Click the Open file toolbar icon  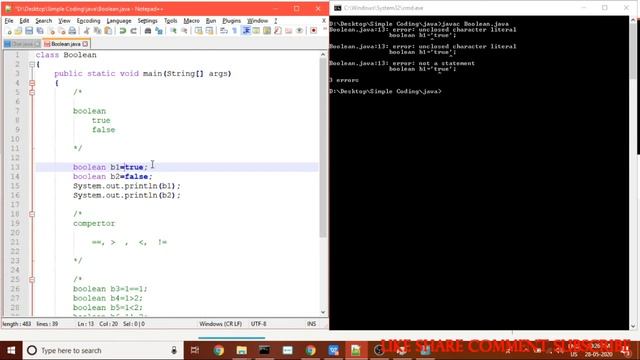pyautogui.click(x=18, y=31)
